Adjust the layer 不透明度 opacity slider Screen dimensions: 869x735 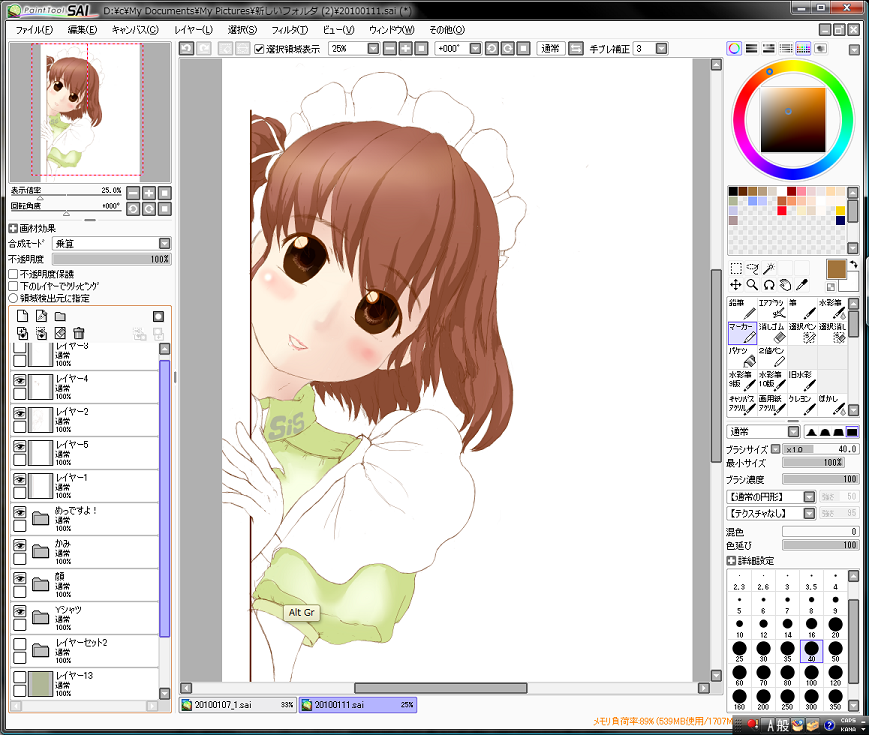pyautogui.click(x=111, y=259)
